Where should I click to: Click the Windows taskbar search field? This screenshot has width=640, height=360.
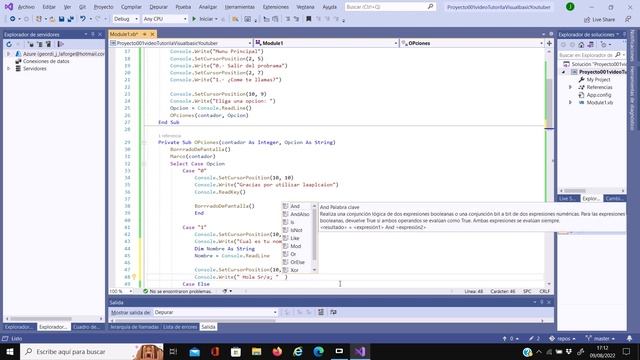(92, 351)
